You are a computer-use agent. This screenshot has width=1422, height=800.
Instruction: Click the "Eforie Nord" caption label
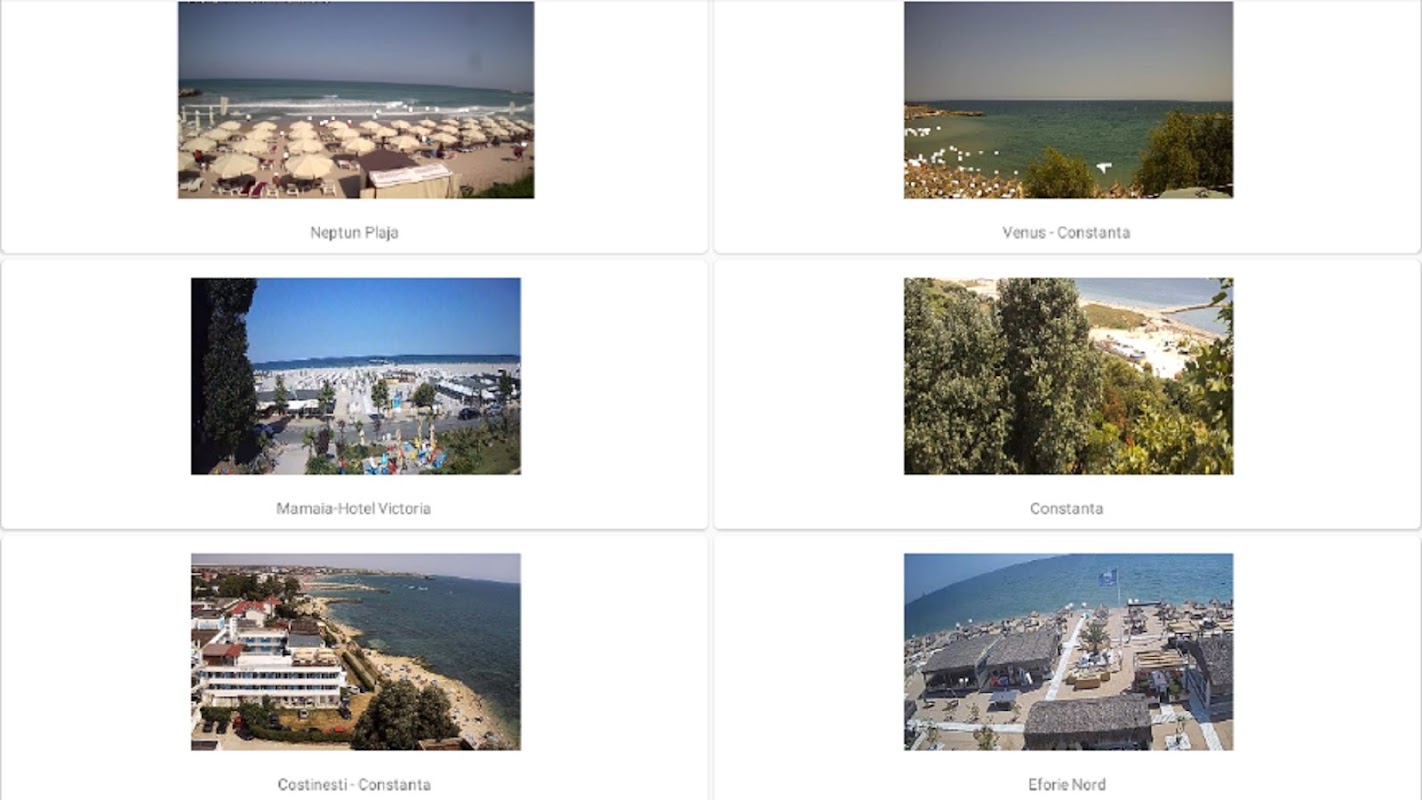[x=1067, y=785]
